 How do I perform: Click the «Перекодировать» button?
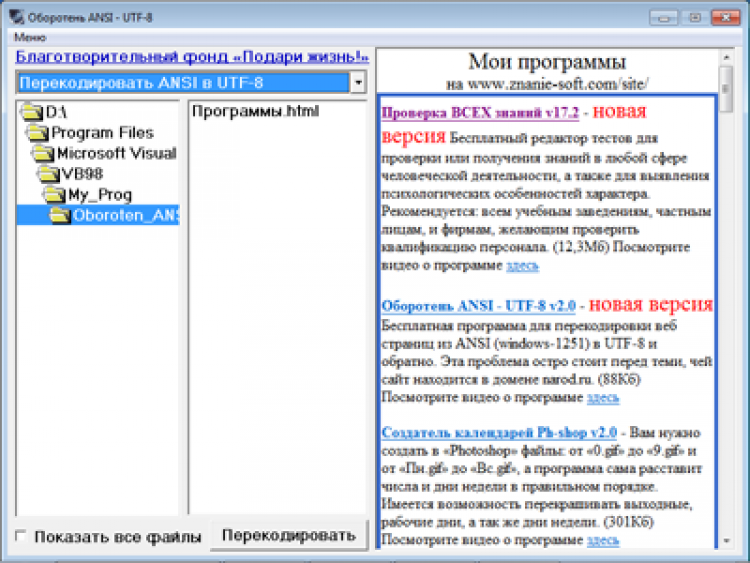(x=289, y=535)
